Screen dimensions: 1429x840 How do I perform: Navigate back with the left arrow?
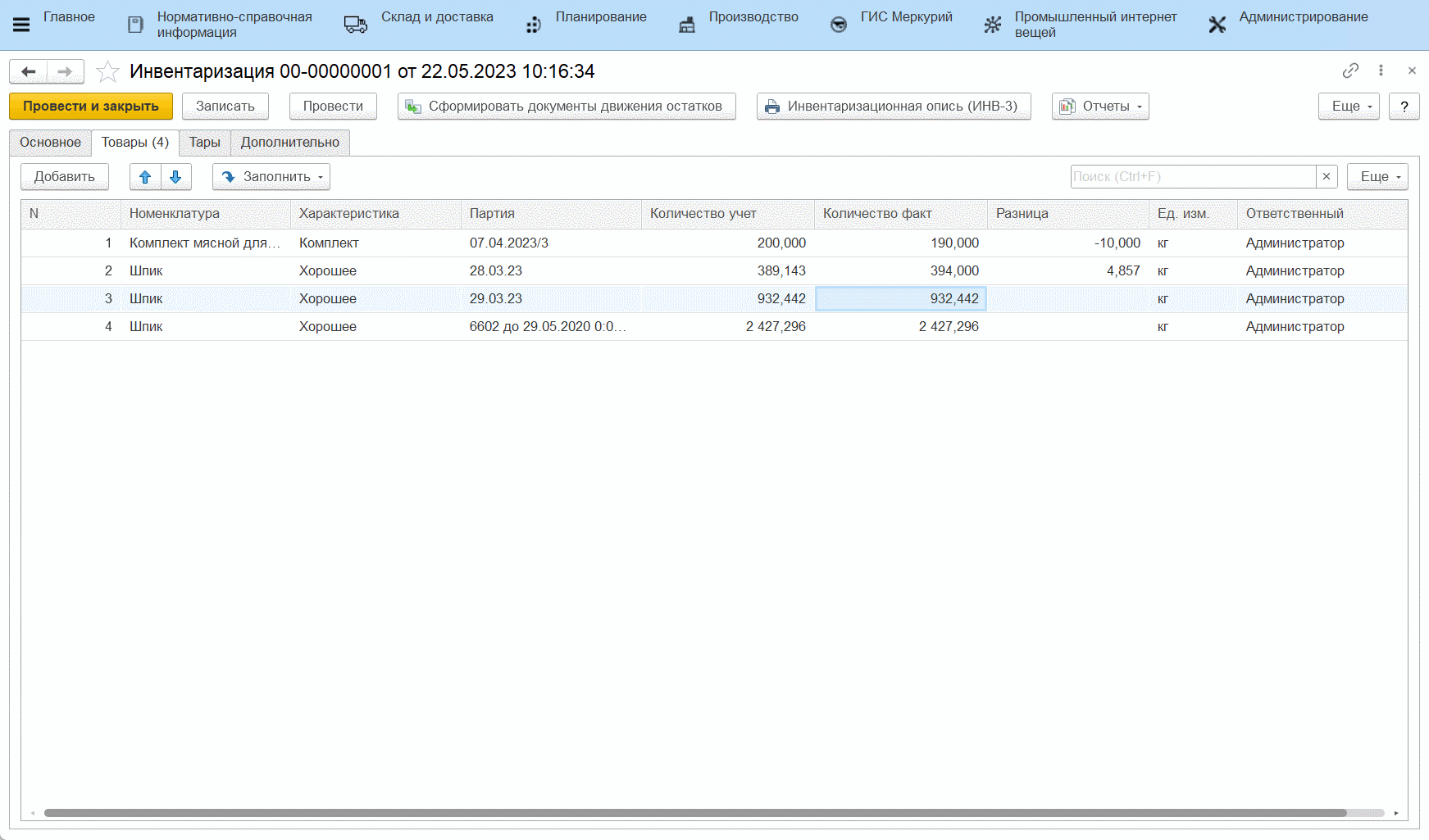[x=29, y=72]
